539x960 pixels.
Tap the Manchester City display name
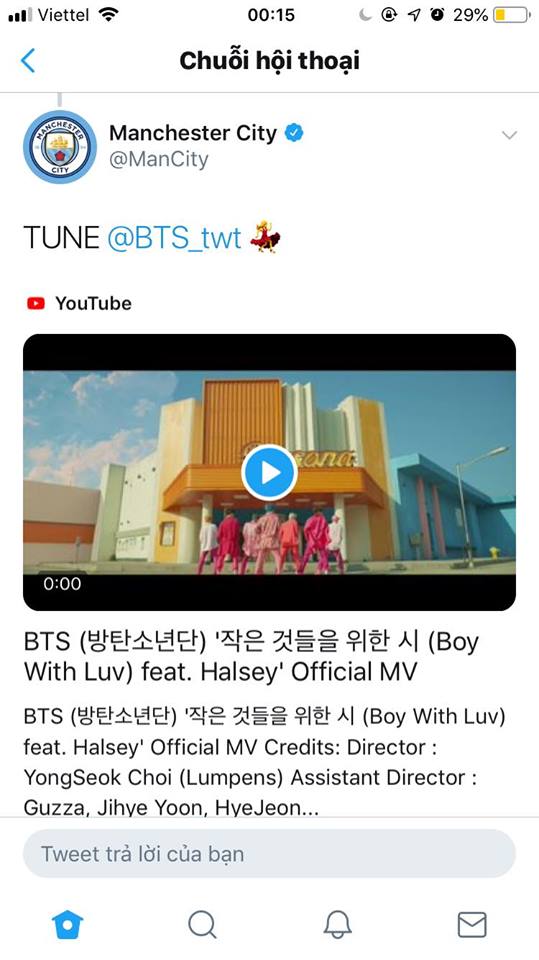[193, 133]
